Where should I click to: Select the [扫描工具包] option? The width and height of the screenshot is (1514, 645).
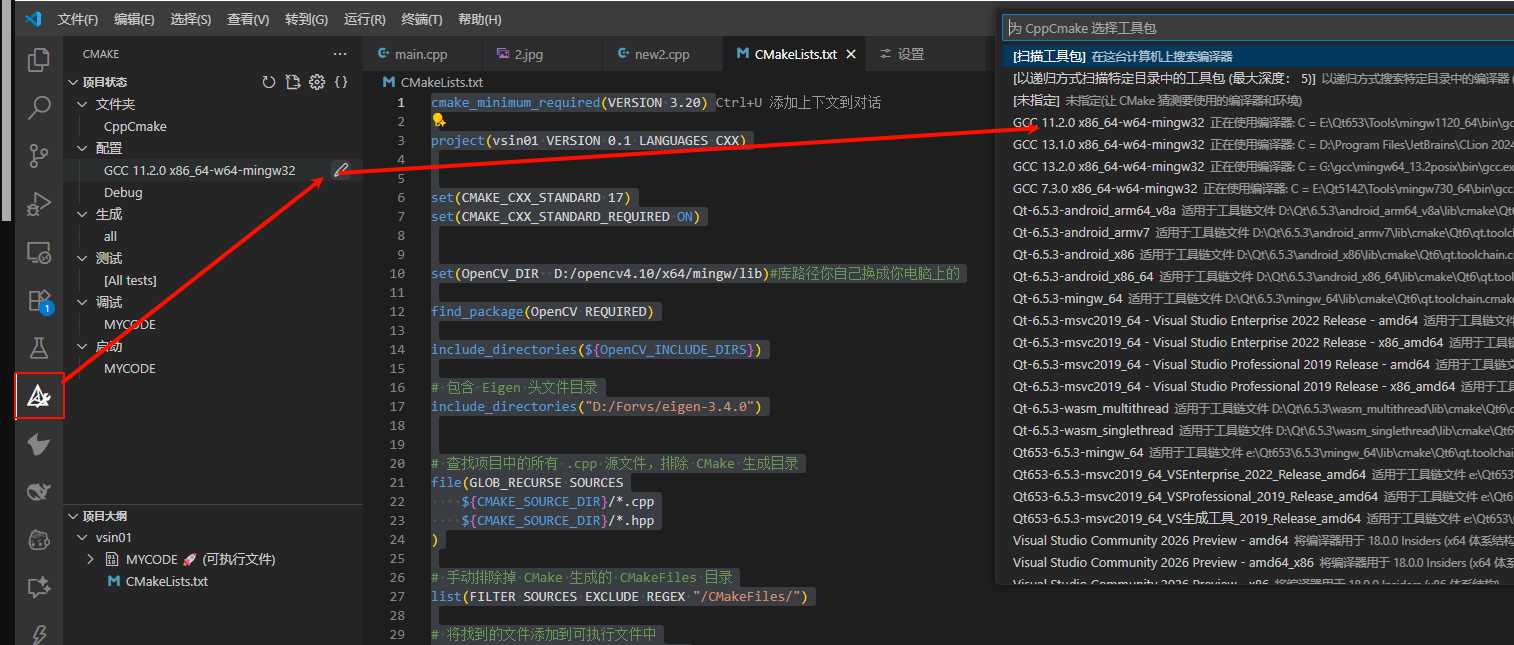coord(1258,56)
